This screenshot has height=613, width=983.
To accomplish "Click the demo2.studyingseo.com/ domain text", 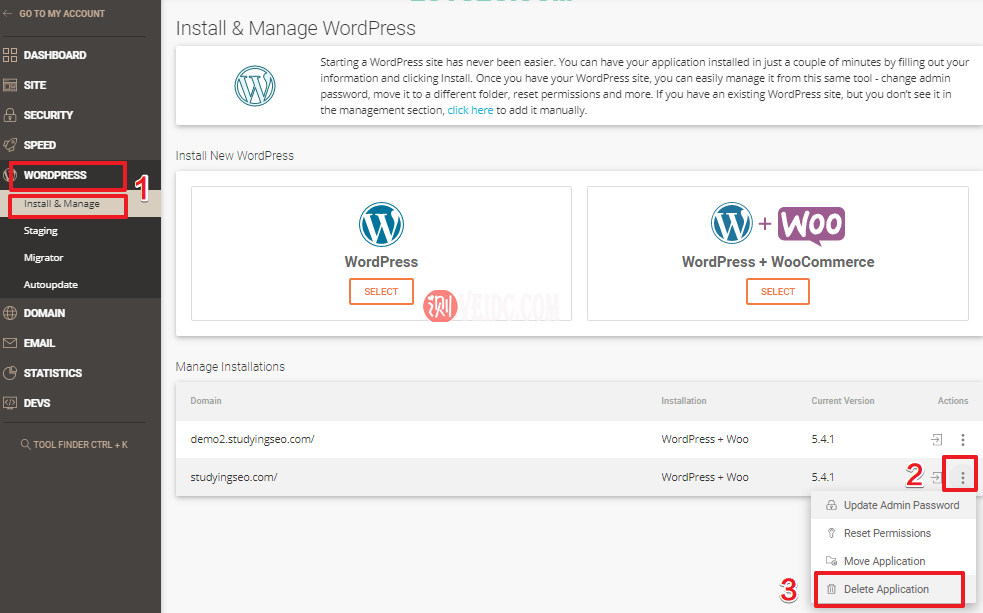I will [252, 439].
